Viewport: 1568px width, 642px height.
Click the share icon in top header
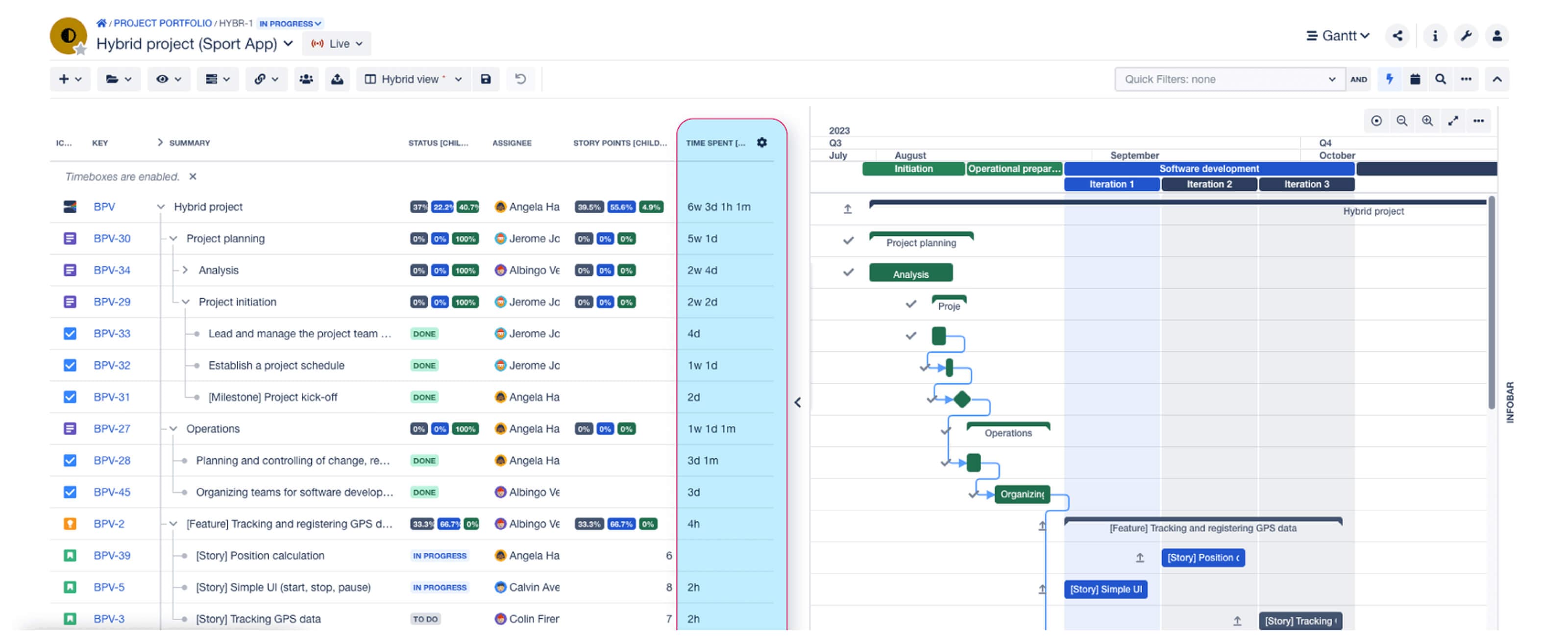[1397, 36]
